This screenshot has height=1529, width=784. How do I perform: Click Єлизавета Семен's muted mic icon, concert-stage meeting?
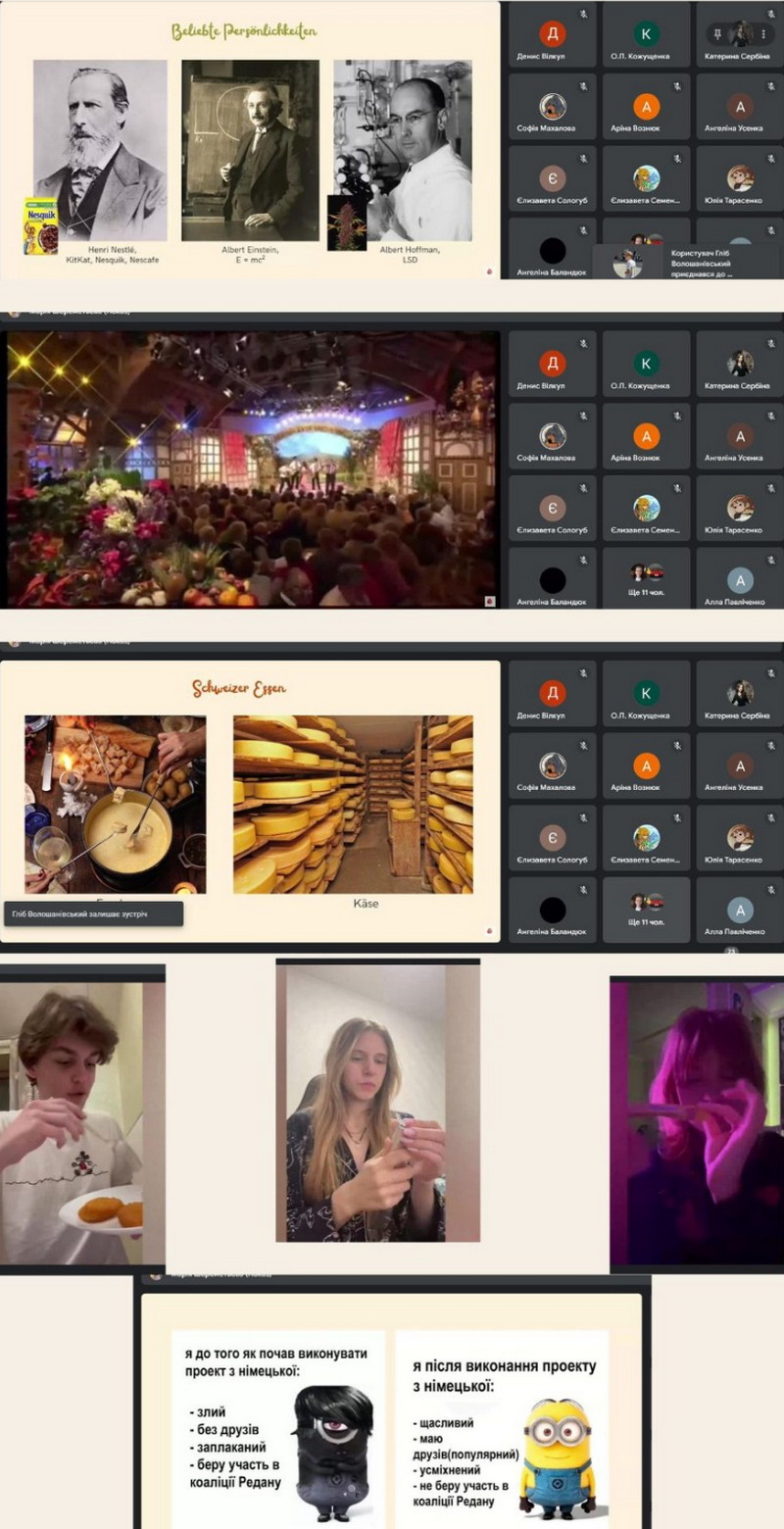pos(676,487)
